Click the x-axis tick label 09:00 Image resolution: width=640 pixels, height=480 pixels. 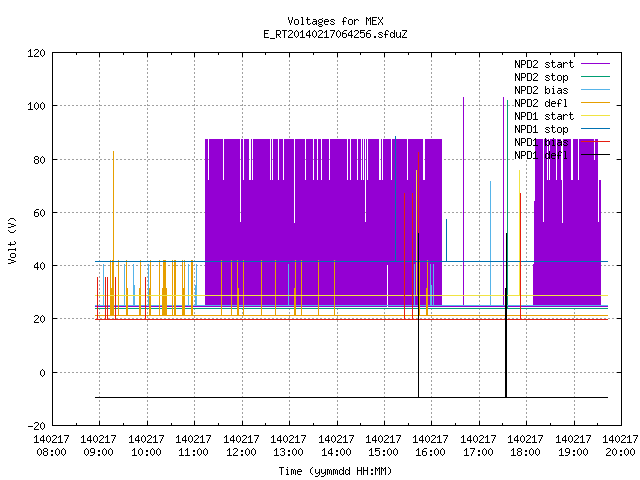pos(99,452)
